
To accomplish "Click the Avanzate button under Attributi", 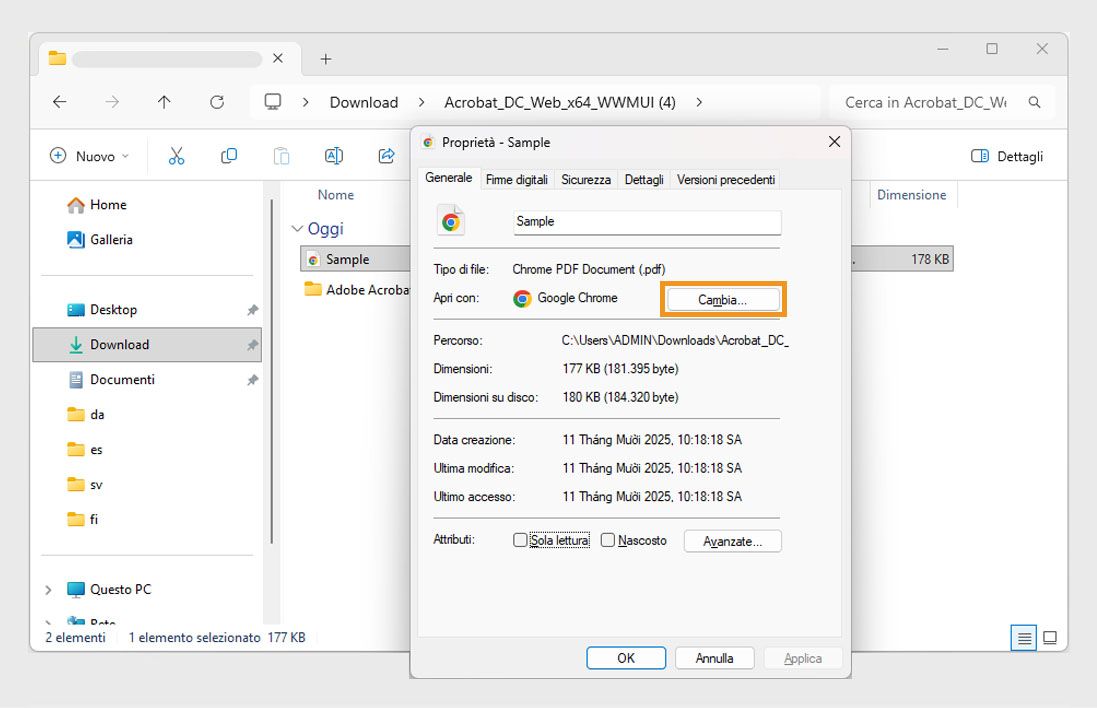I will [x=732, y=540].
